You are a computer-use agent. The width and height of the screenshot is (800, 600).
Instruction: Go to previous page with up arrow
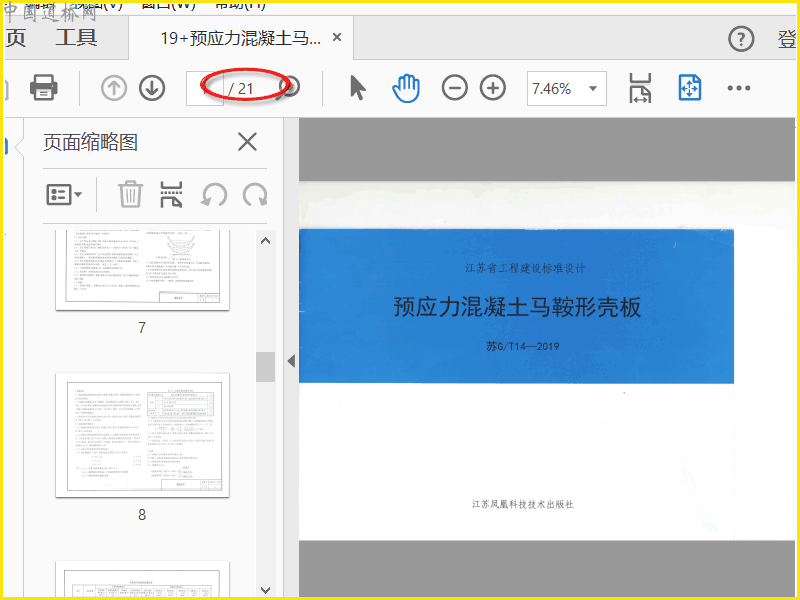[x=114, y=88]
